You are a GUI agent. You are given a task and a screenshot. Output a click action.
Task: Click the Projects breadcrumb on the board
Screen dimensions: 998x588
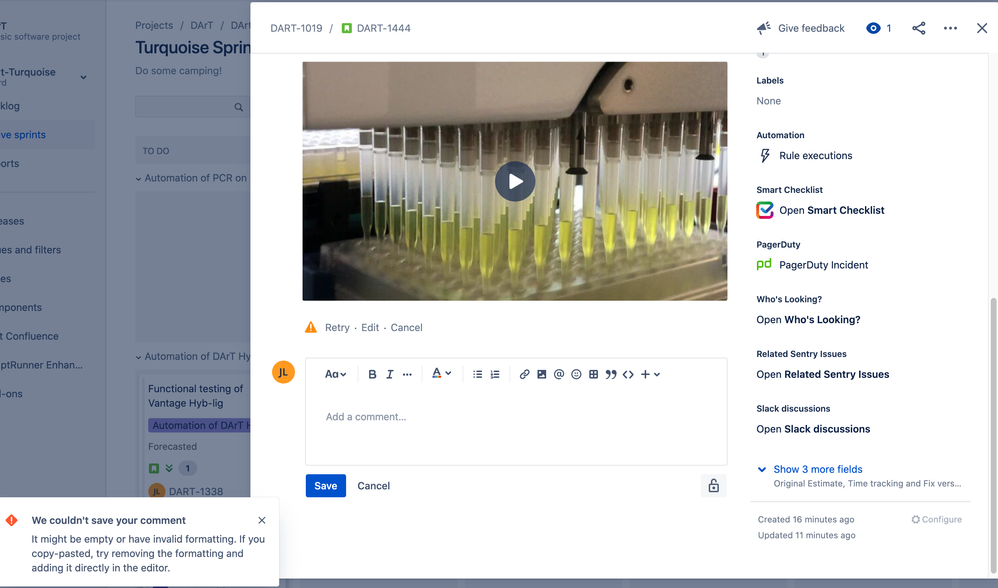[154, 25]
